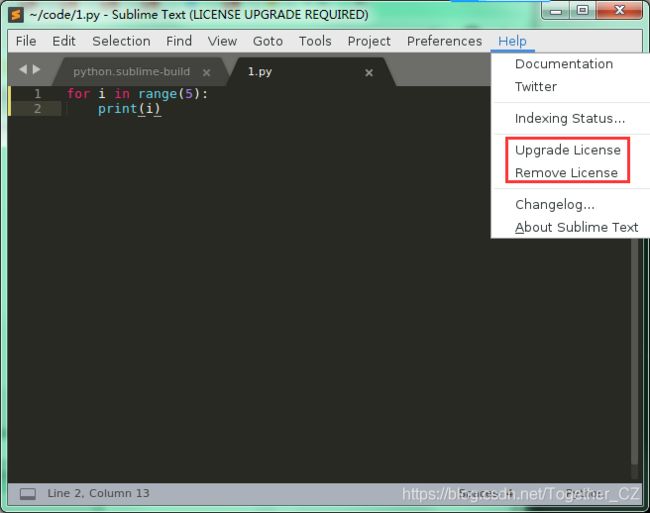
Task: Switch to the python.sublime-build tab
Action: point(131,72)
